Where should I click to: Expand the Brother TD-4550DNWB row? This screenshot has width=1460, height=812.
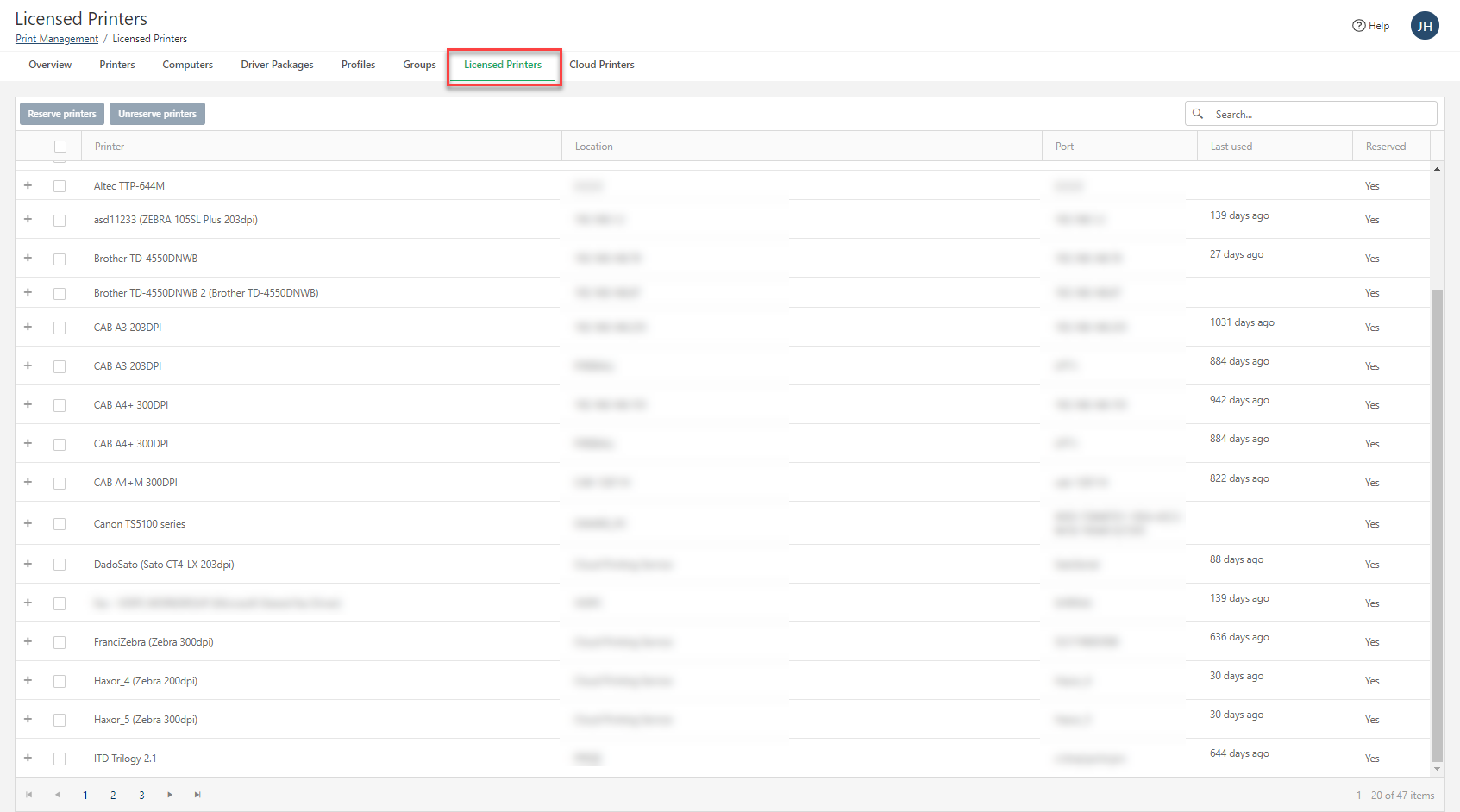tap(28, 258)
